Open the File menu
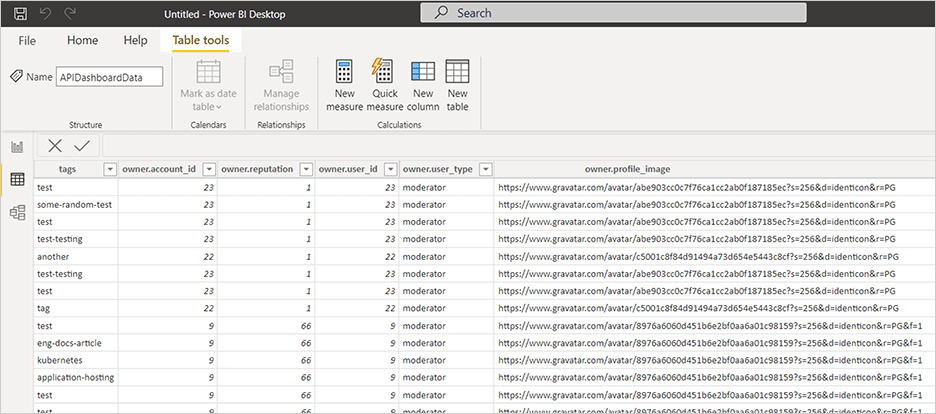This screenshot has width=936, height=414. 27,41
